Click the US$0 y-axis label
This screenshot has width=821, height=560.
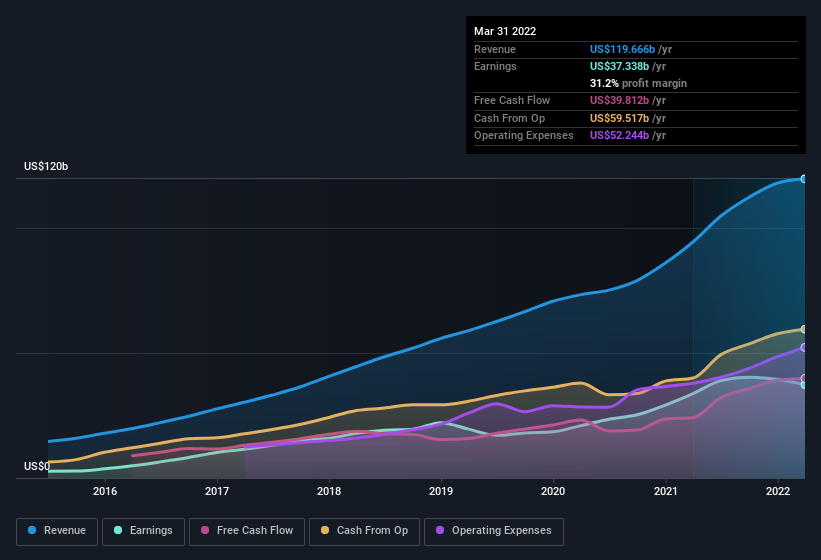pos(37,466)
